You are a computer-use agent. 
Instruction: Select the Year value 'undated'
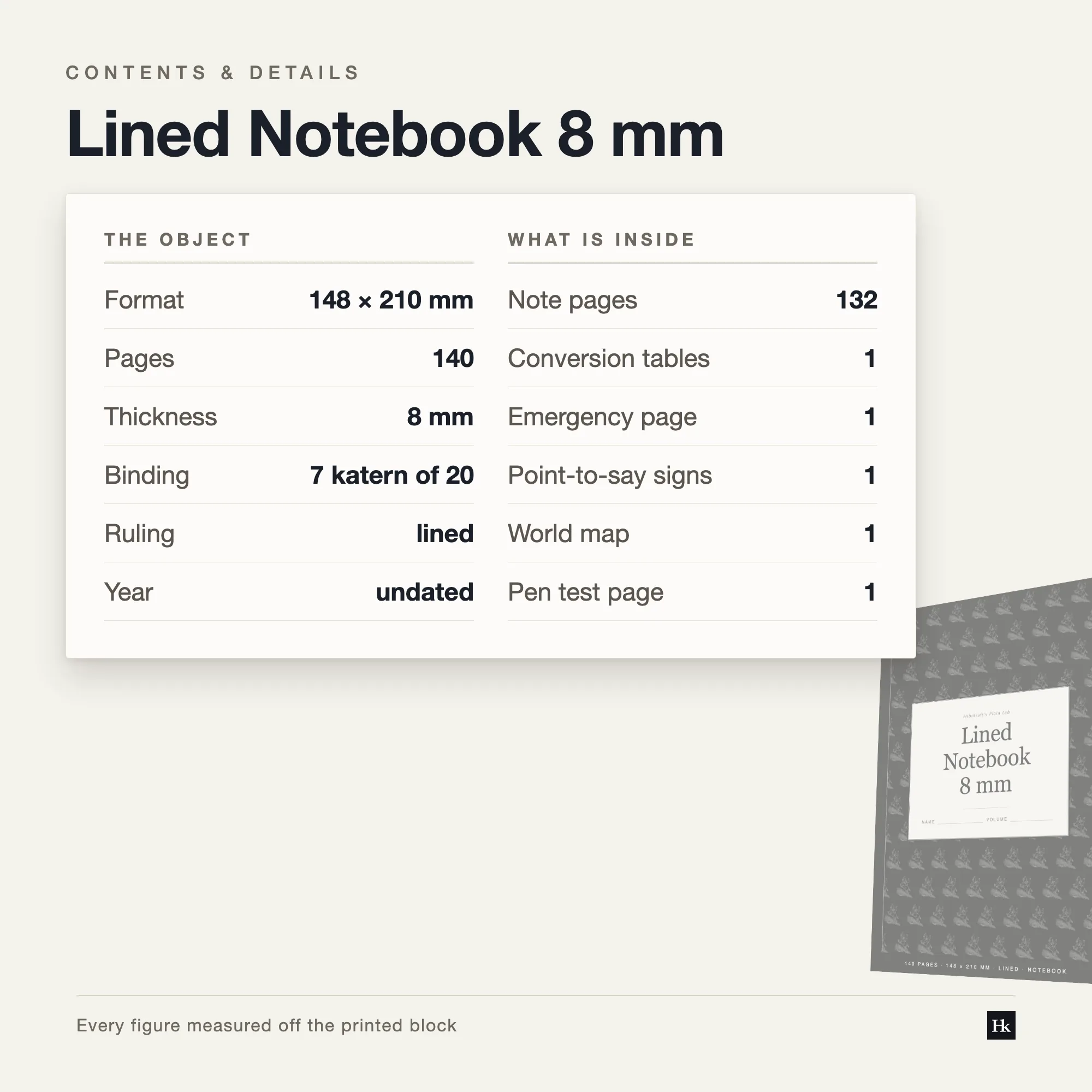pos(424,592)
